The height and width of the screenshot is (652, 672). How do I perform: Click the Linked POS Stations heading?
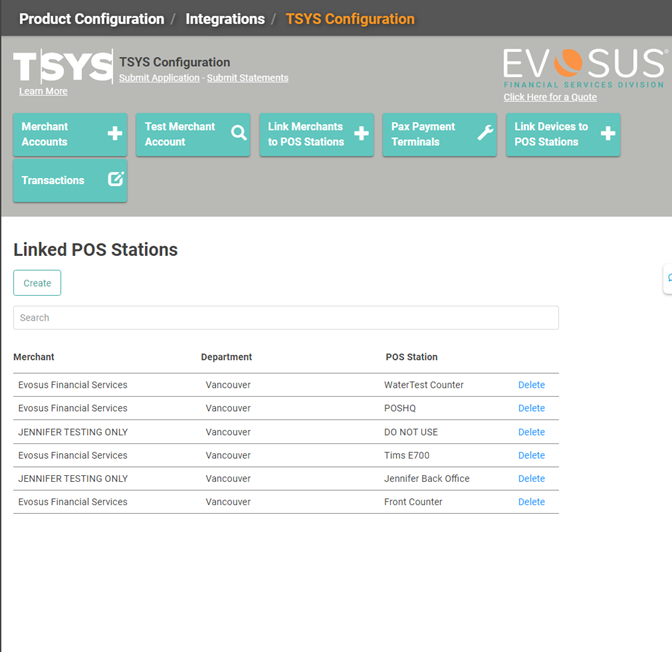[96, 249]
